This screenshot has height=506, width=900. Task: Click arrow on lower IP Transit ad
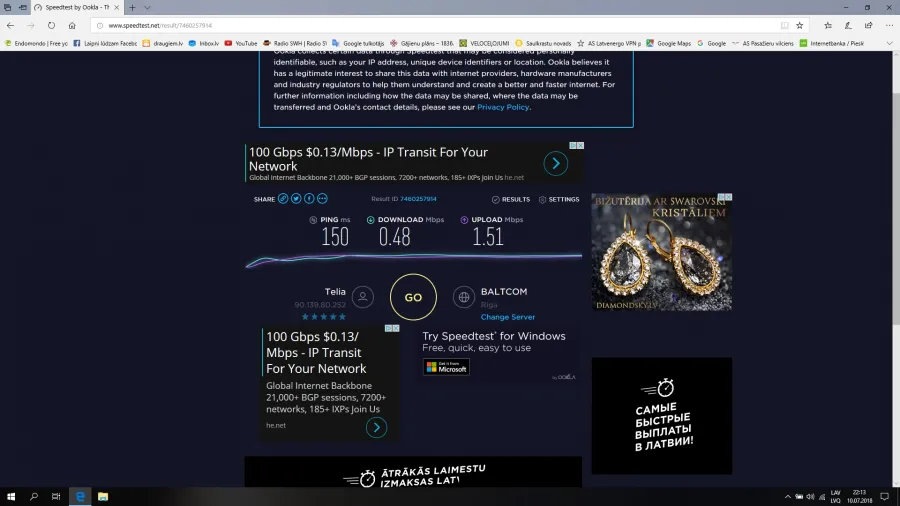[x=377, y=427]
